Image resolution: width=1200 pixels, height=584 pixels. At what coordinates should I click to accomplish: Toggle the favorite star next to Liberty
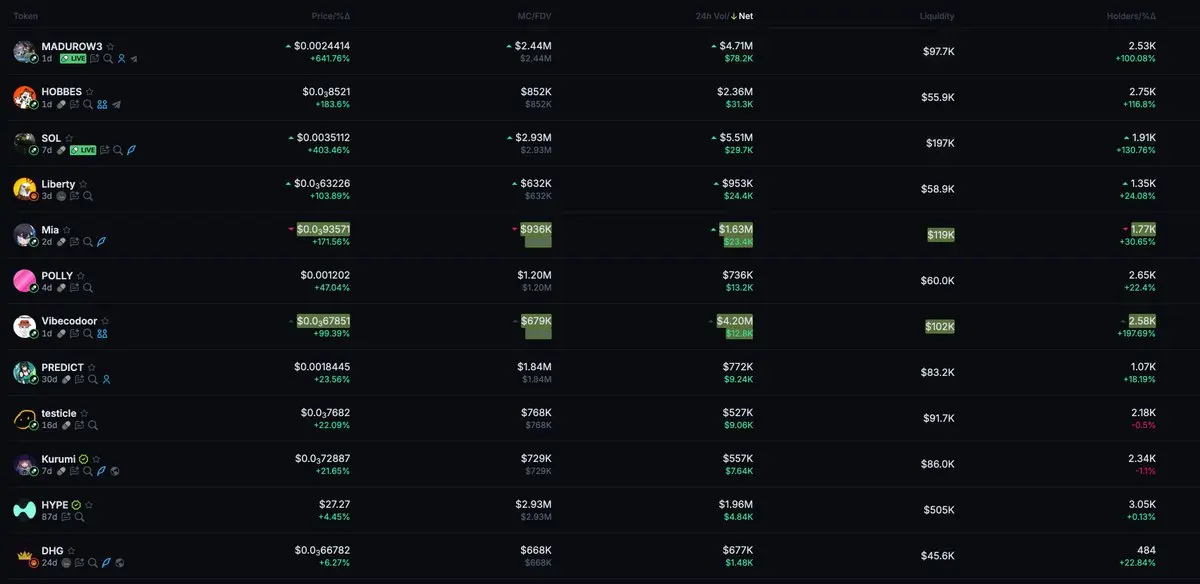coord(84,184)
